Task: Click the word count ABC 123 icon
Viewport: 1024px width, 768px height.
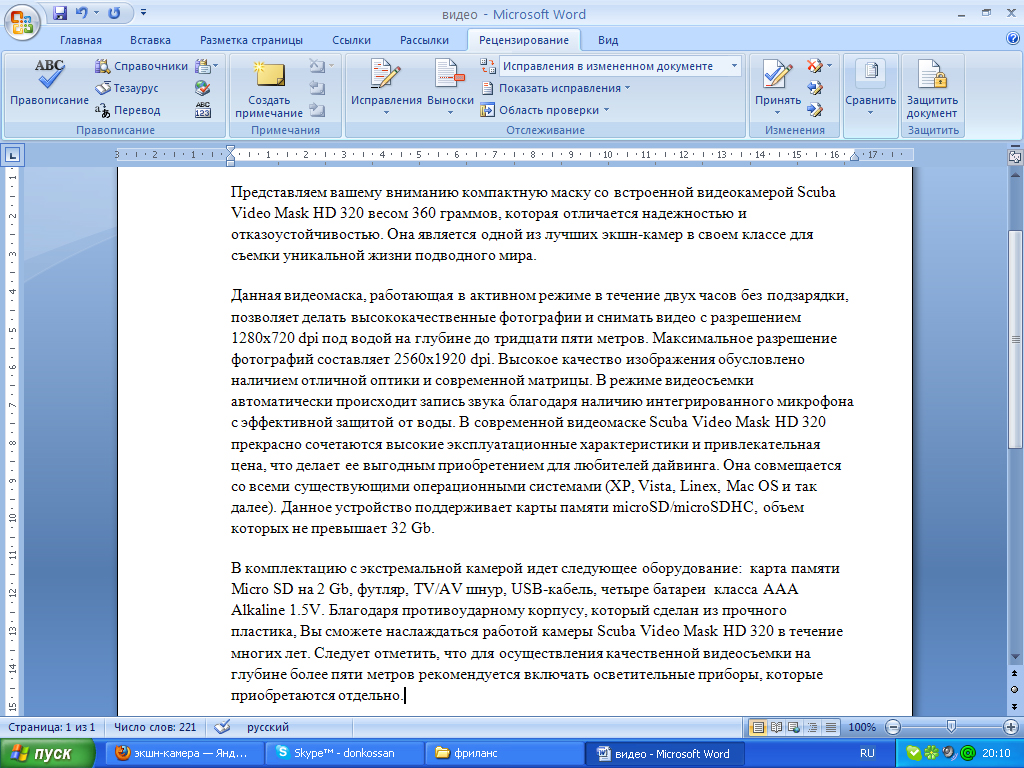Action: point(203,110)
